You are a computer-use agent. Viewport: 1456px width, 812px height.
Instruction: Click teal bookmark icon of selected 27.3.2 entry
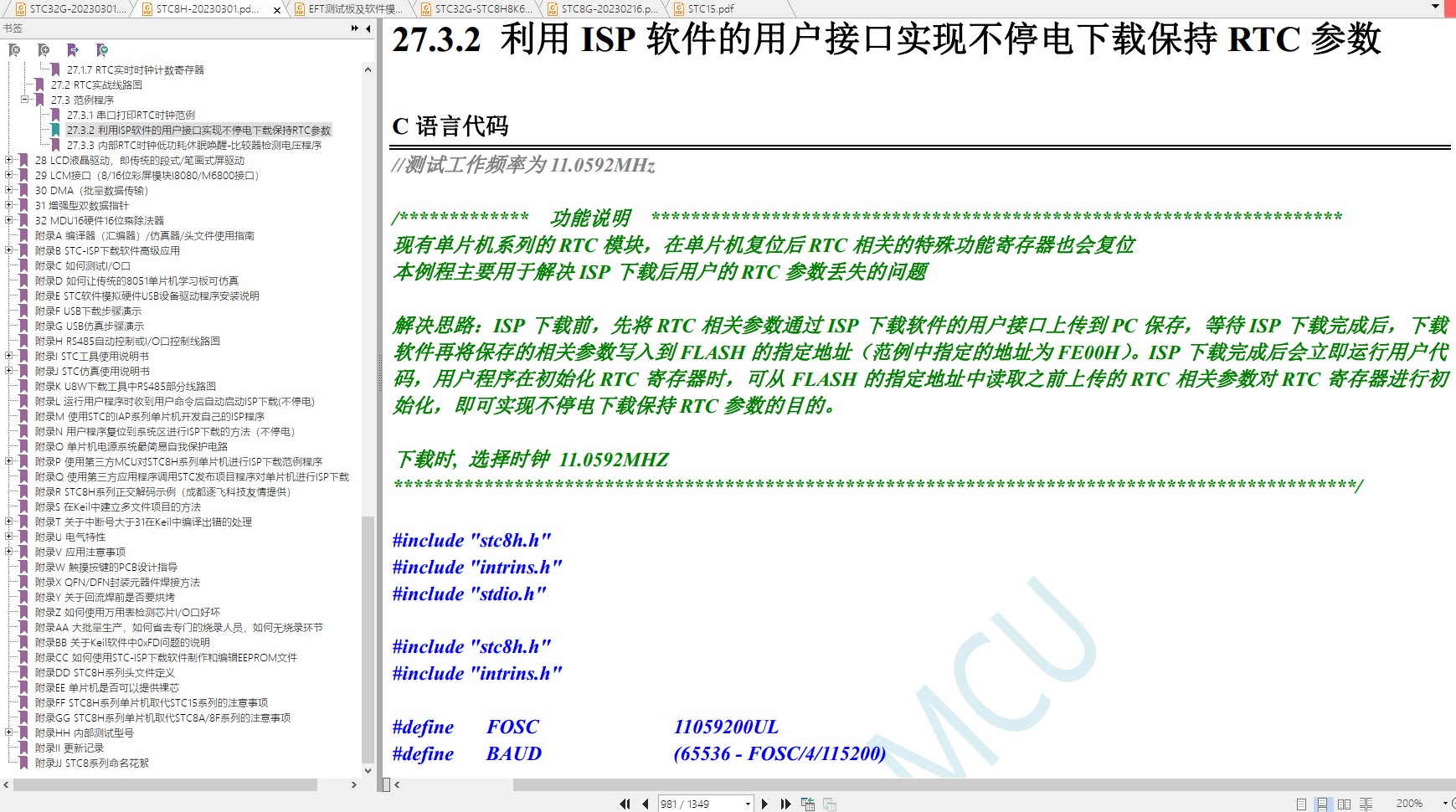tap(55, 130)
